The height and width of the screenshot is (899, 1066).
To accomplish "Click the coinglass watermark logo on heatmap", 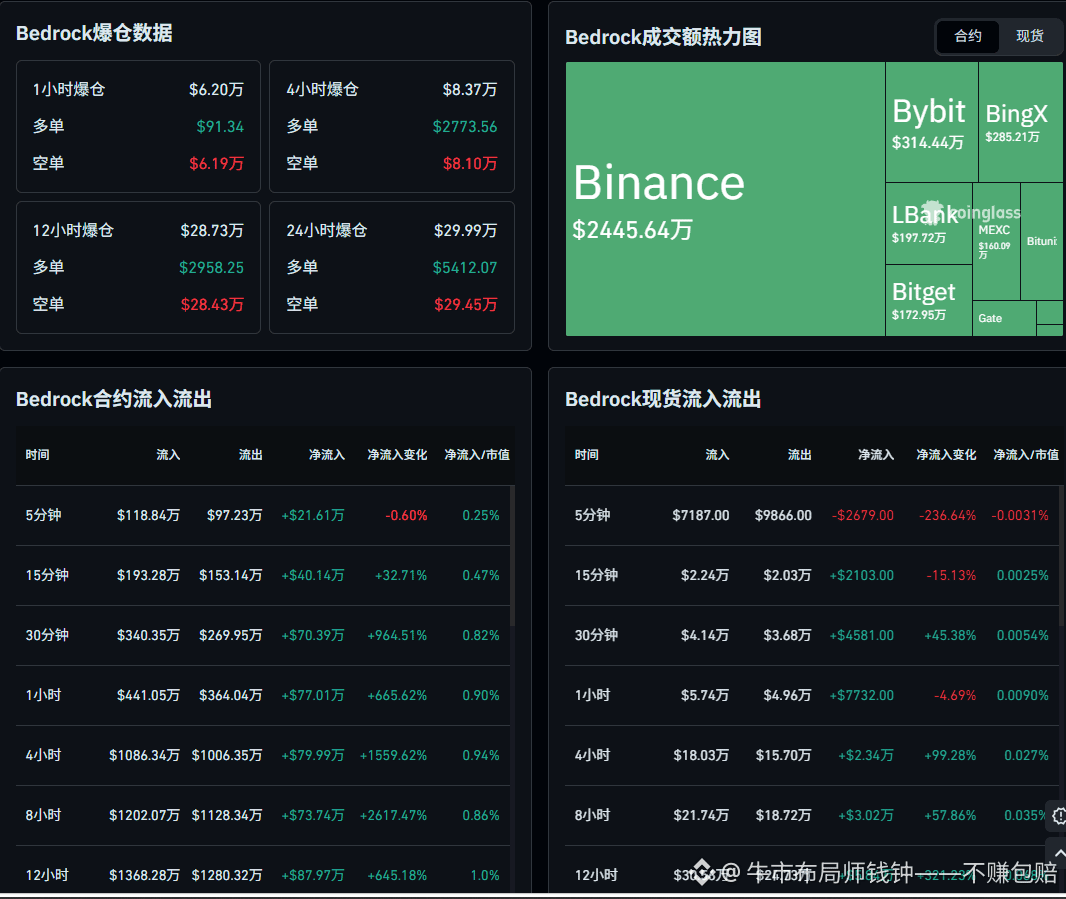I will [972, 213].
